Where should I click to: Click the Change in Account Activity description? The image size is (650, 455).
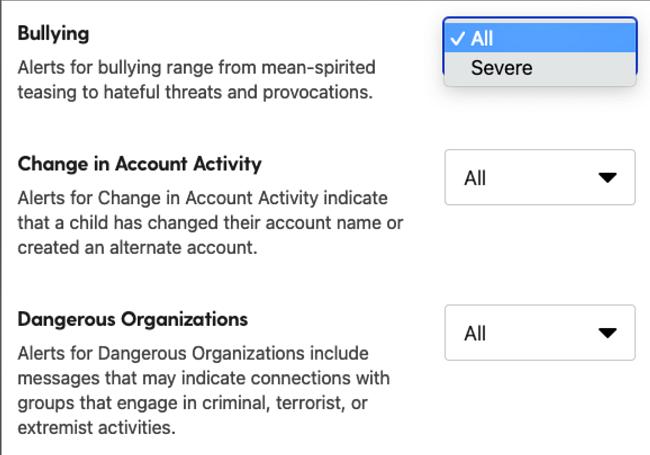[x=210, y=223]
